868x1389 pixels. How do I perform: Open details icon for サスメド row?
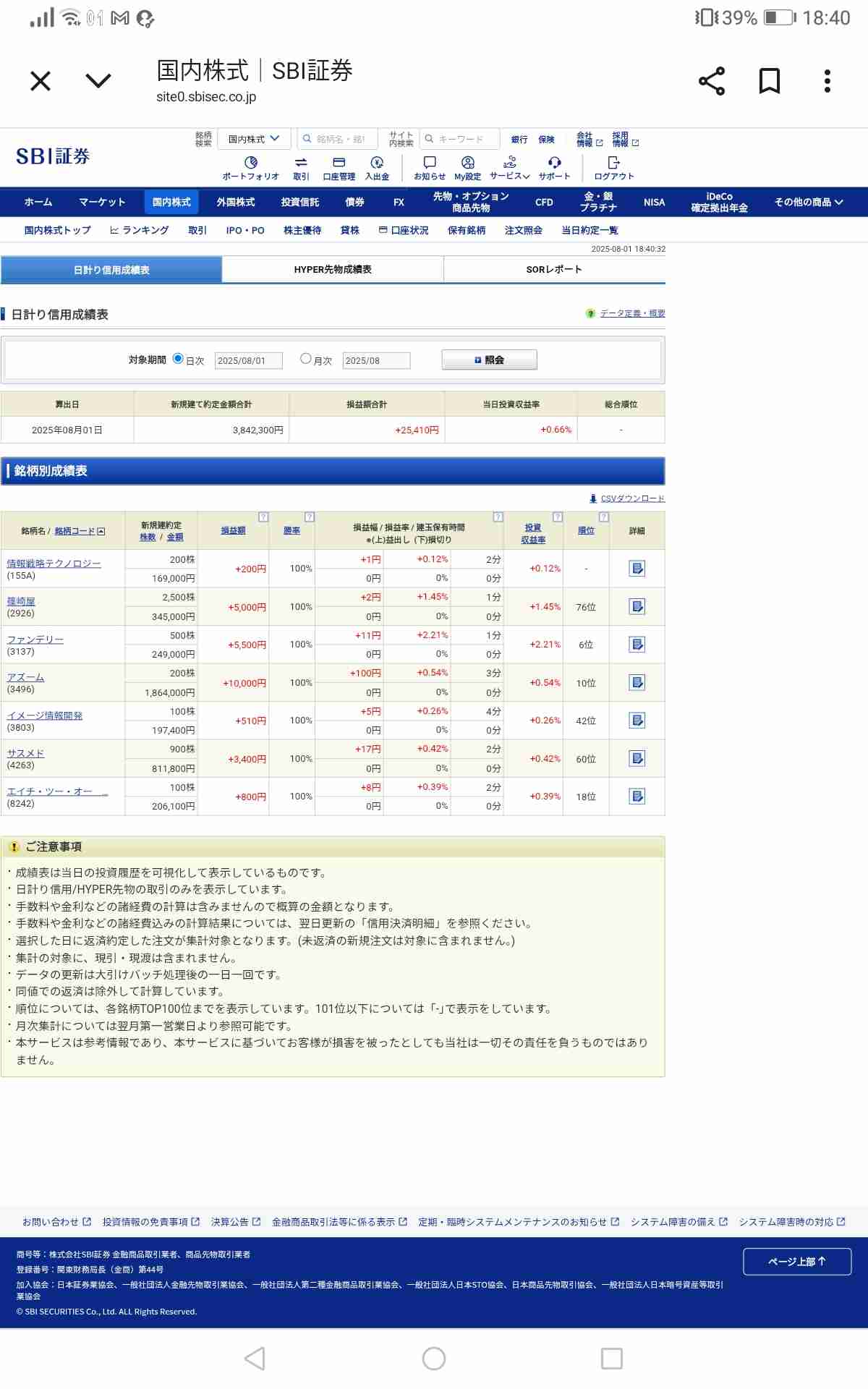click(x=637, y=758)
